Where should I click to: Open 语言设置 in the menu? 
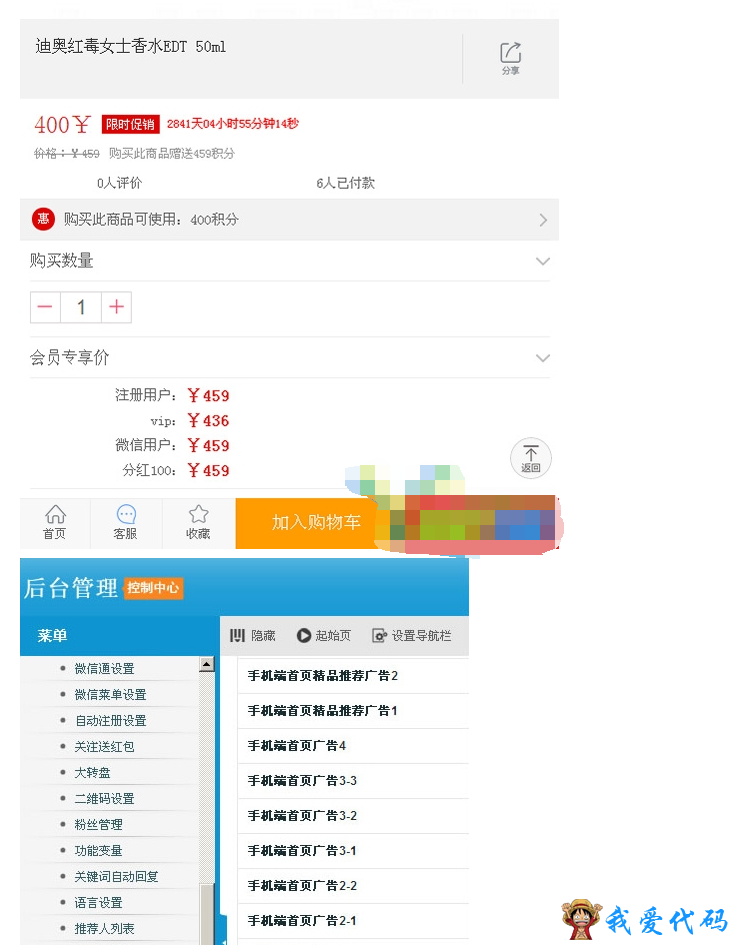point(98,902)
